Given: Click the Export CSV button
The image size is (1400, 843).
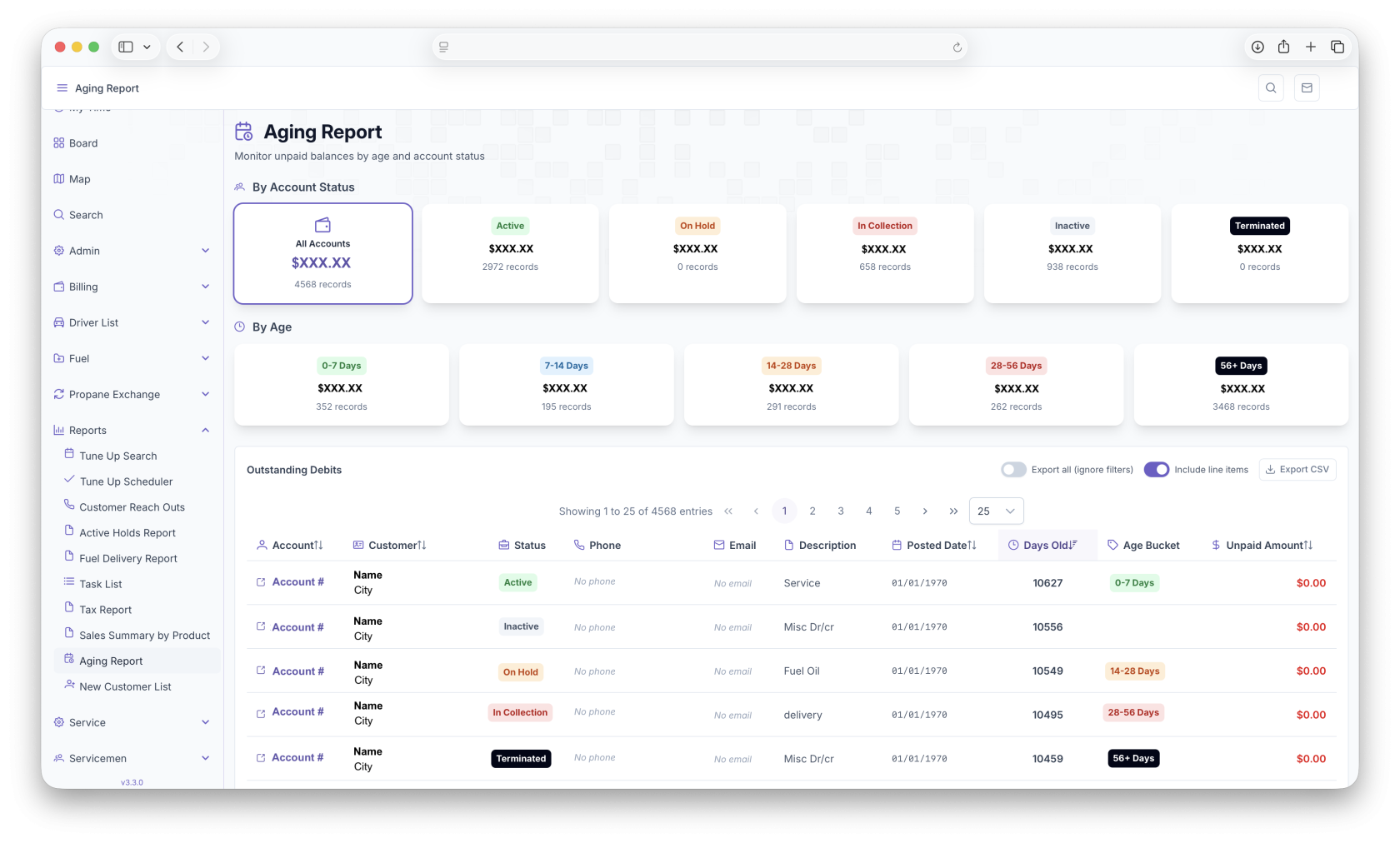Looking at the screenshot, I should click(x=1297, y=470).
